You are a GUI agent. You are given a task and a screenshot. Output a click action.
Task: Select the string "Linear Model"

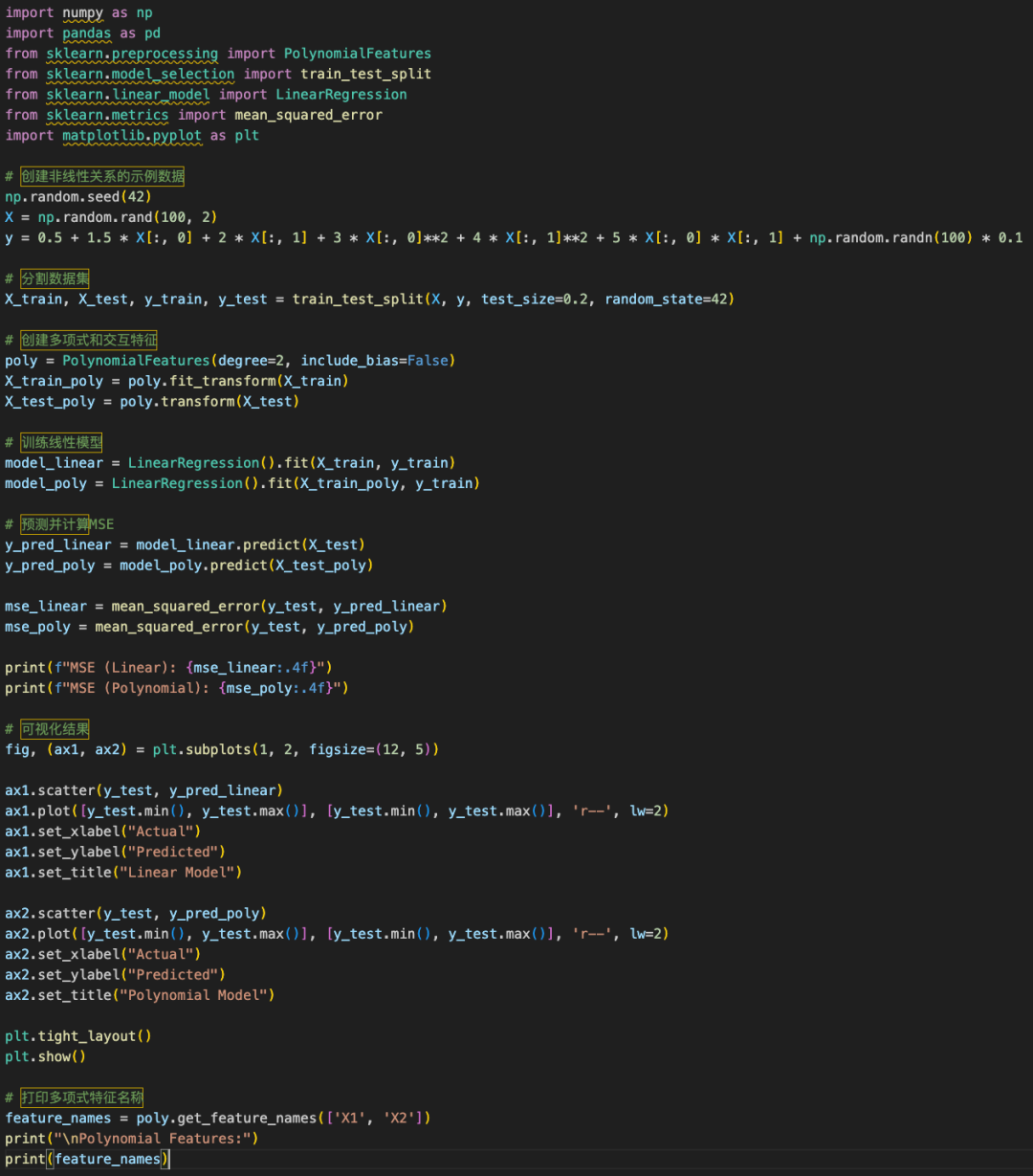pos(178,872)
